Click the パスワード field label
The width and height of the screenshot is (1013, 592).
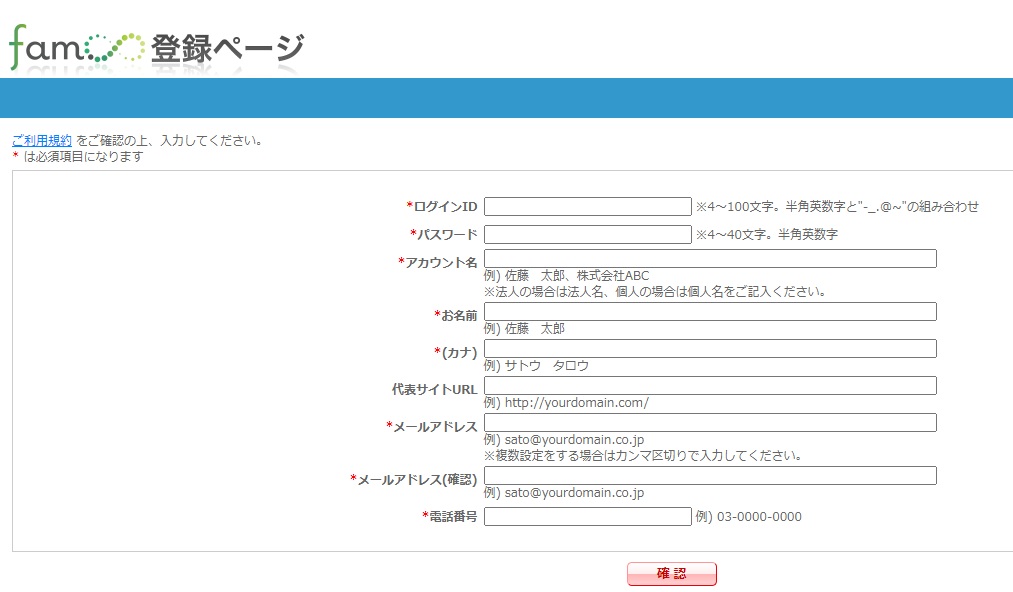447,235
